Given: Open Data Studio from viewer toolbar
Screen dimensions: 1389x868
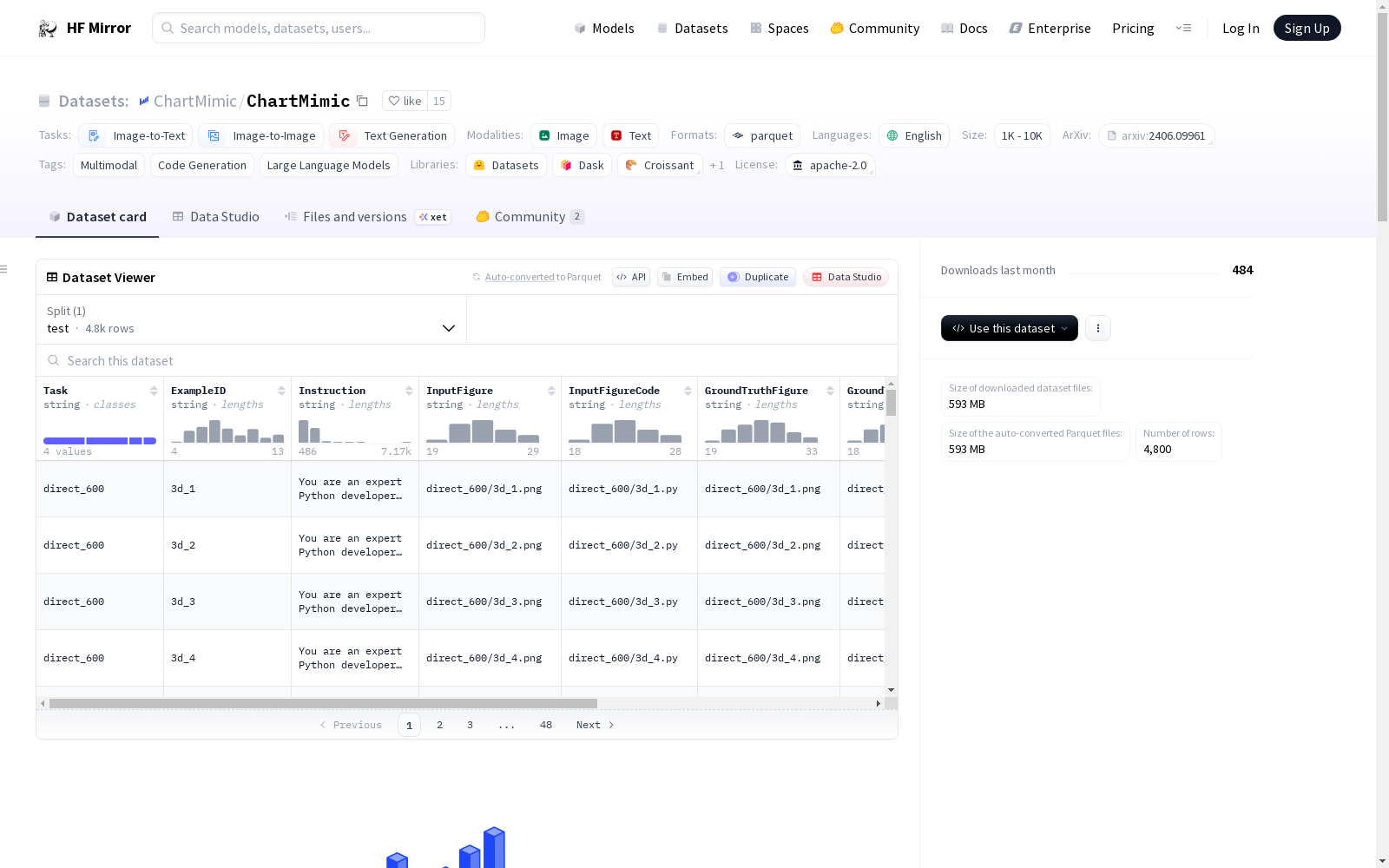Looking at the screenshot, I should click(846, 277).
